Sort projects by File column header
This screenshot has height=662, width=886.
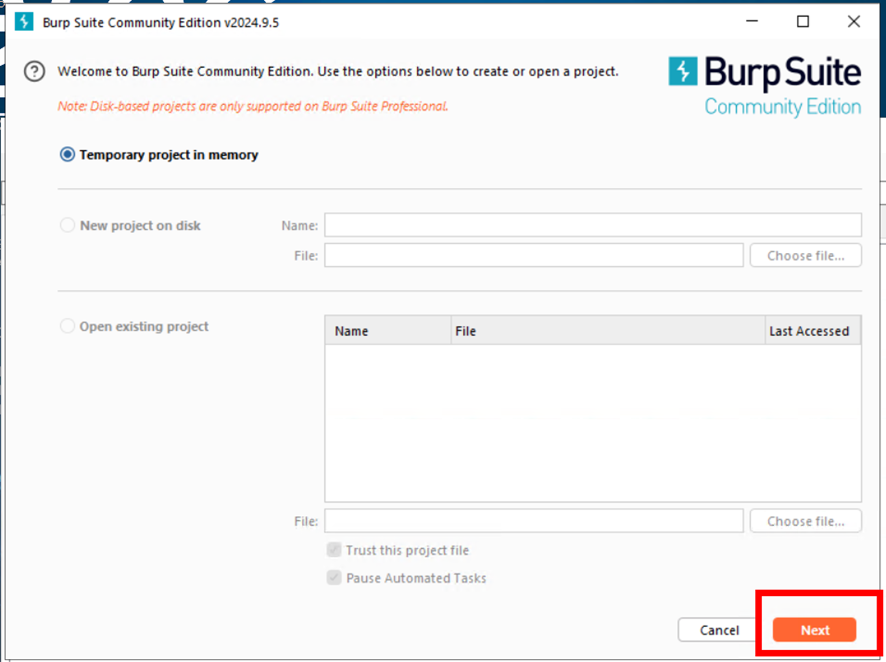click(608, 331)
